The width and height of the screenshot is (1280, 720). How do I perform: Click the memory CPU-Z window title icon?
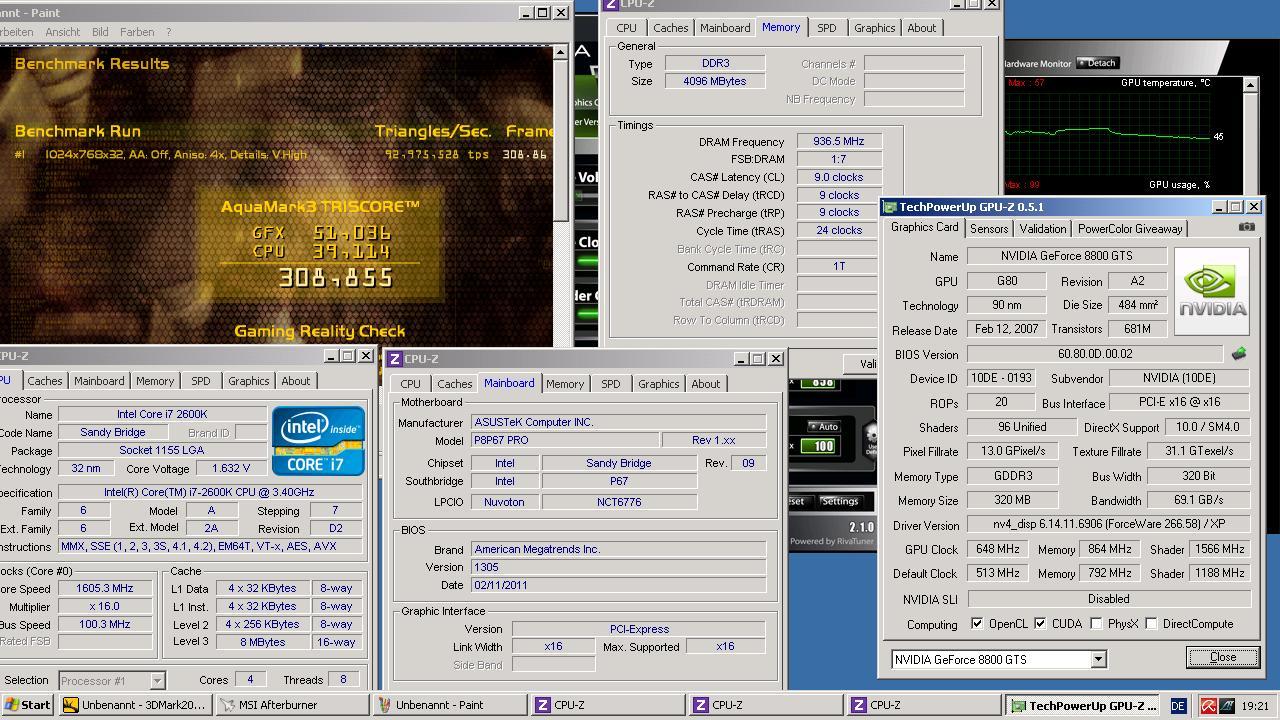[x=612, y=4]
